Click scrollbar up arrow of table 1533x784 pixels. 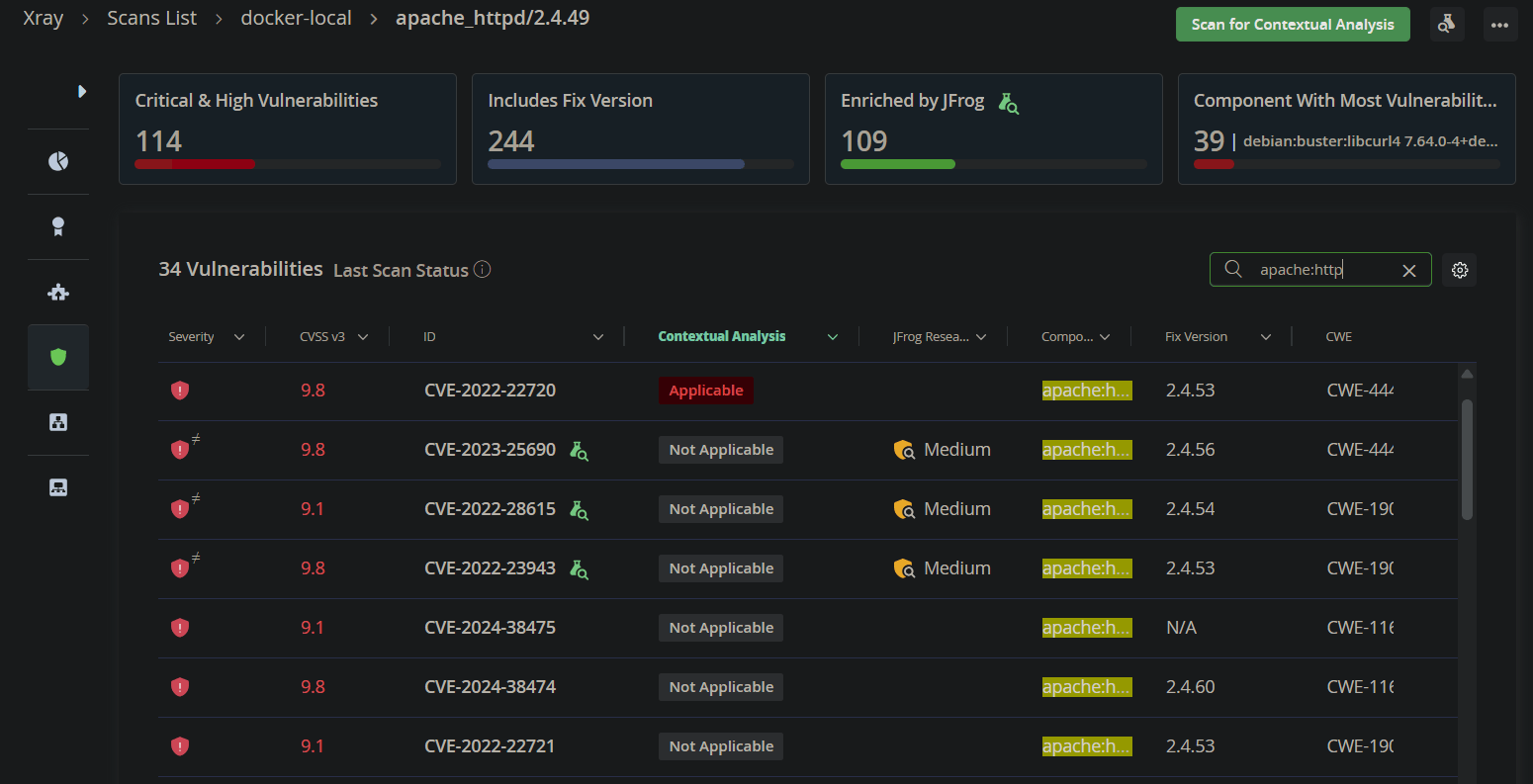click(x=1467, y=374)
